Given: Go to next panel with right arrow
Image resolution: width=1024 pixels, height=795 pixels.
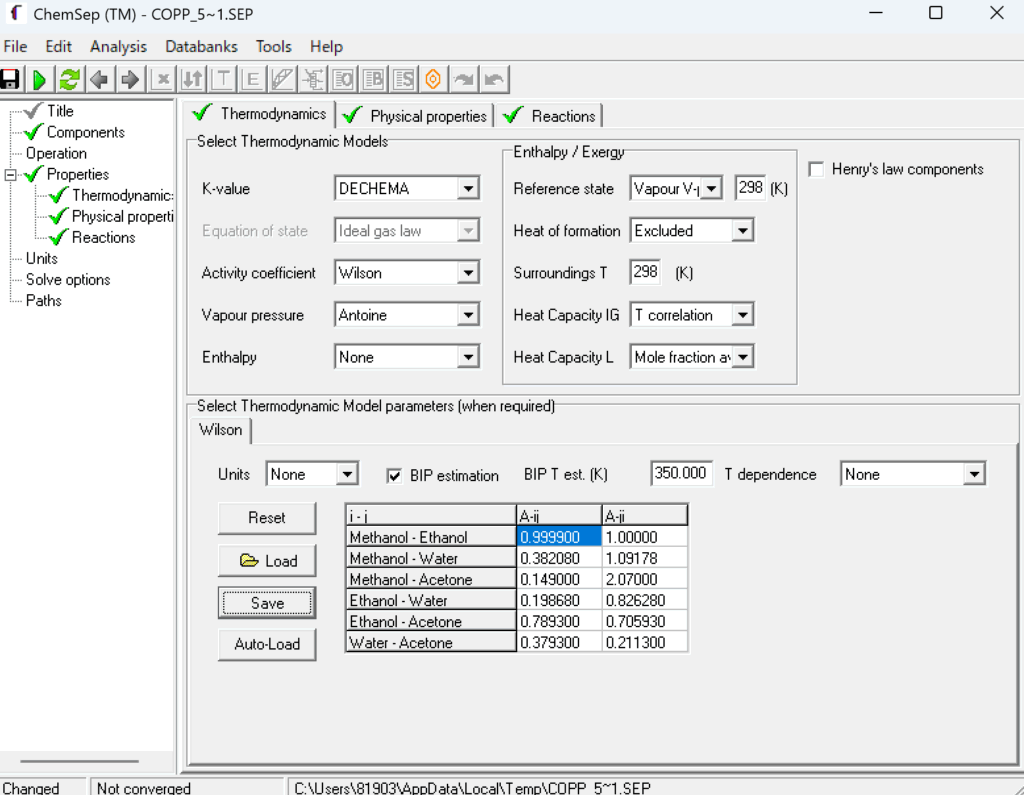Looking at the screenshot, I should tap(130, 80).
